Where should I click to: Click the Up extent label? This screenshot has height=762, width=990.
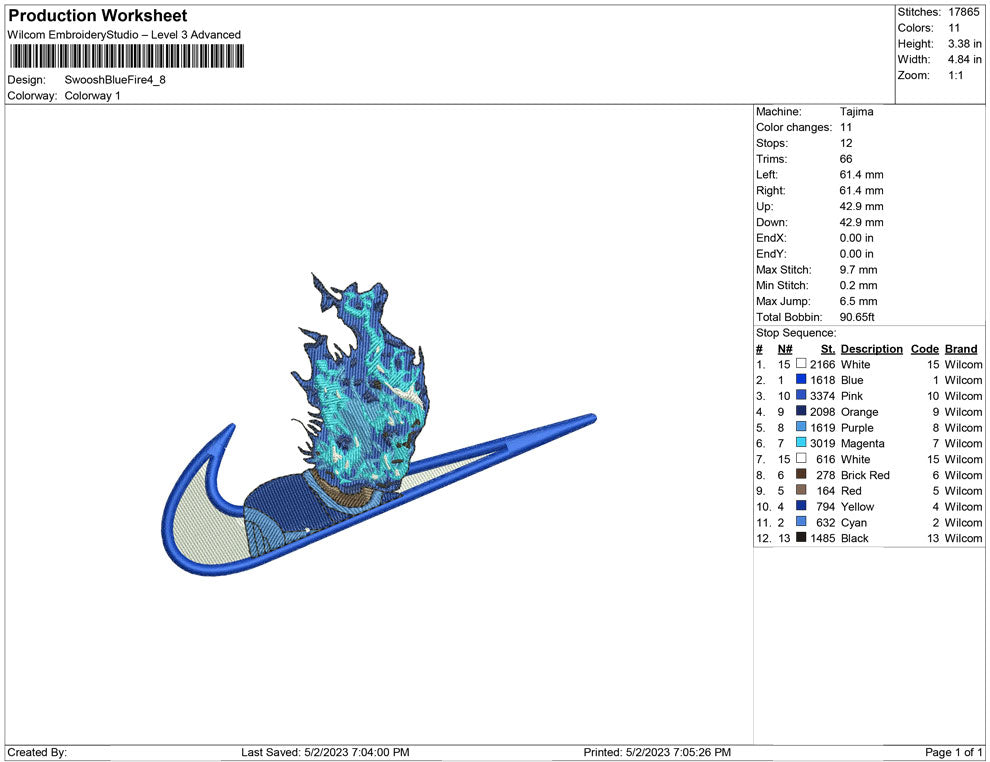pyautogui.click(x=764, y=206)
